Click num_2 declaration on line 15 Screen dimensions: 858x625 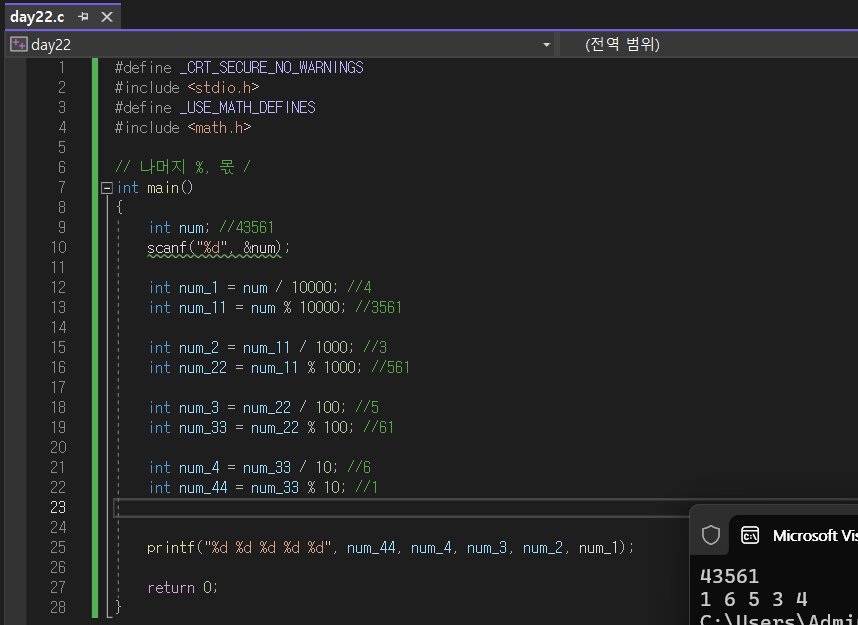tap(251, 348)
